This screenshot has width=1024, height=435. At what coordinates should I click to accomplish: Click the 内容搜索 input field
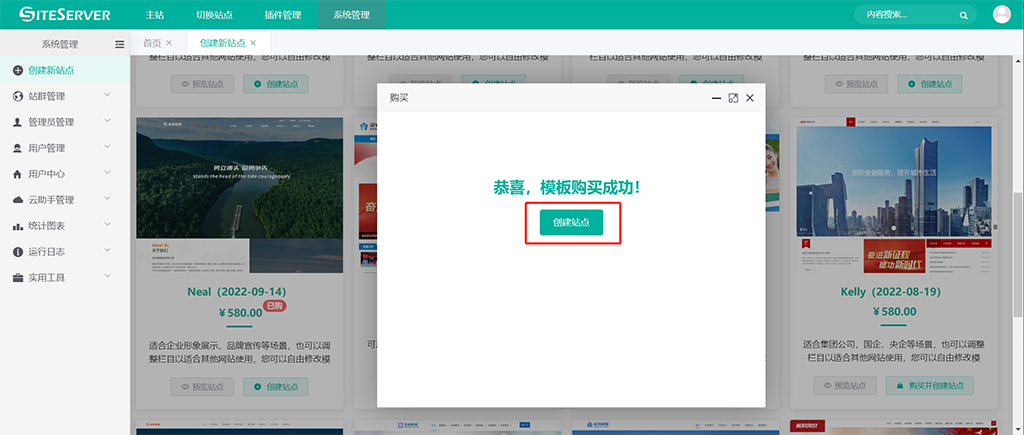[905, 15]
